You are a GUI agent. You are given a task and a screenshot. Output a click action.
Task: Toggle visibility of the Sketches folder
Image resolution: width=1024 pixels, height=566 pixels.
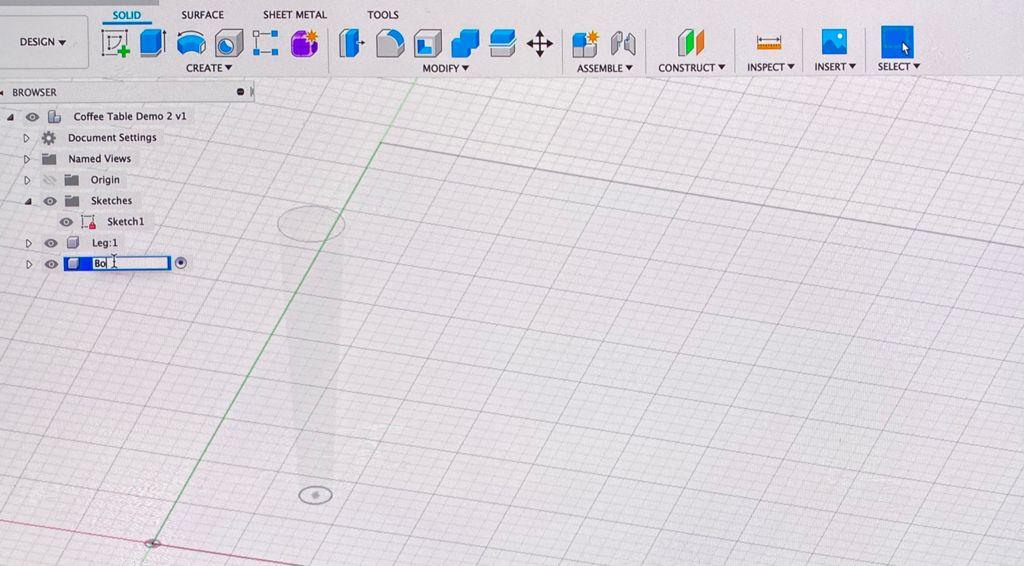(50, 201)
